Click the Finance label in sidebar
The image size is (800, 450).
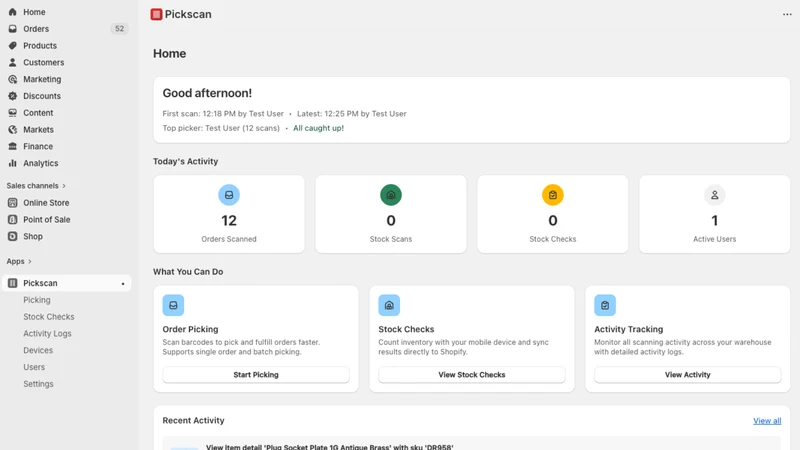coord(38,146)
